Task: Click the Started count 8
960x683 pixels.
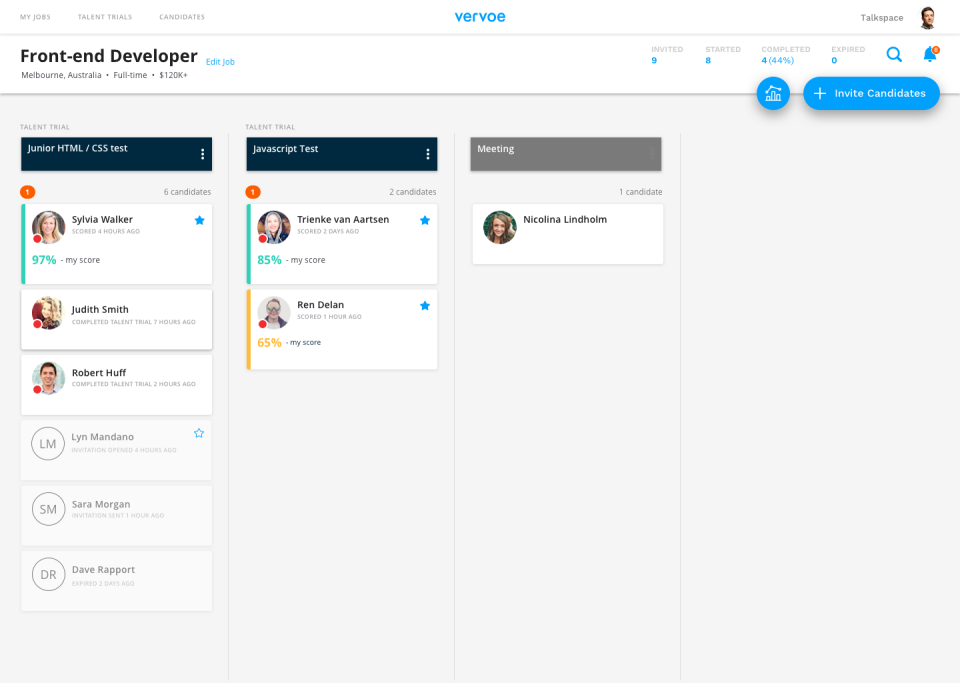Action: (708, 61)
